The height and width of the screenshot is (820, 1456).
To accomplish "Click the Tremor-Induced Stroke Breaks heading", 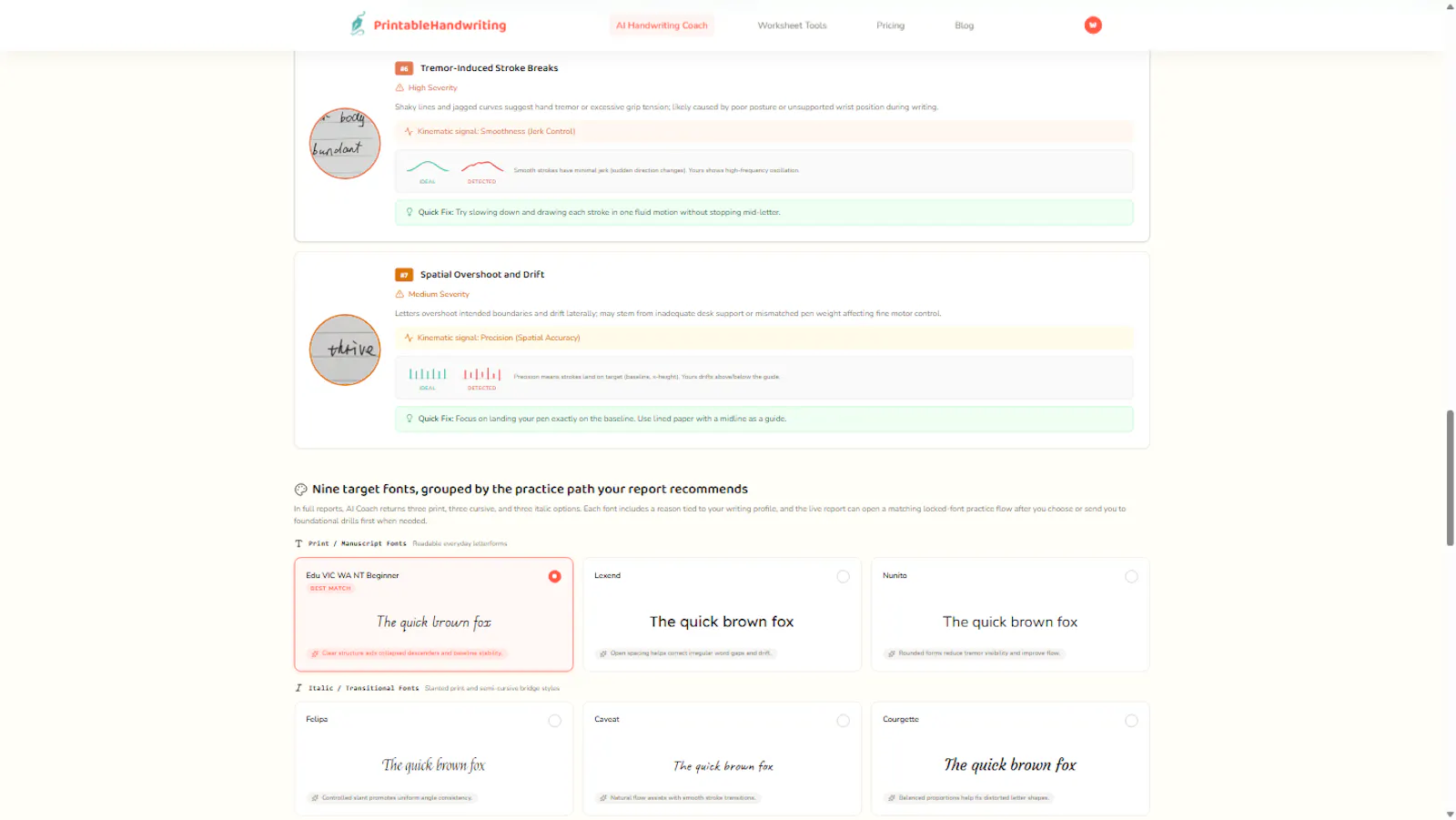I will point(489,68).
